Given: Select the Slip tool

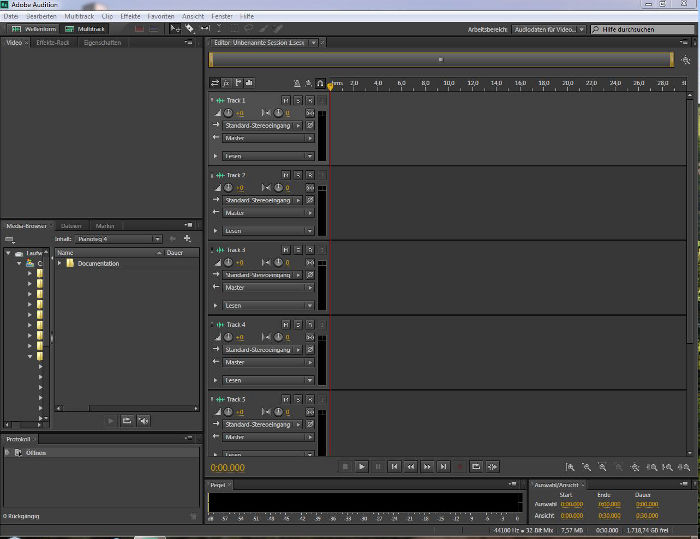Looking at the screenshot, I should [x=205, y=29].
